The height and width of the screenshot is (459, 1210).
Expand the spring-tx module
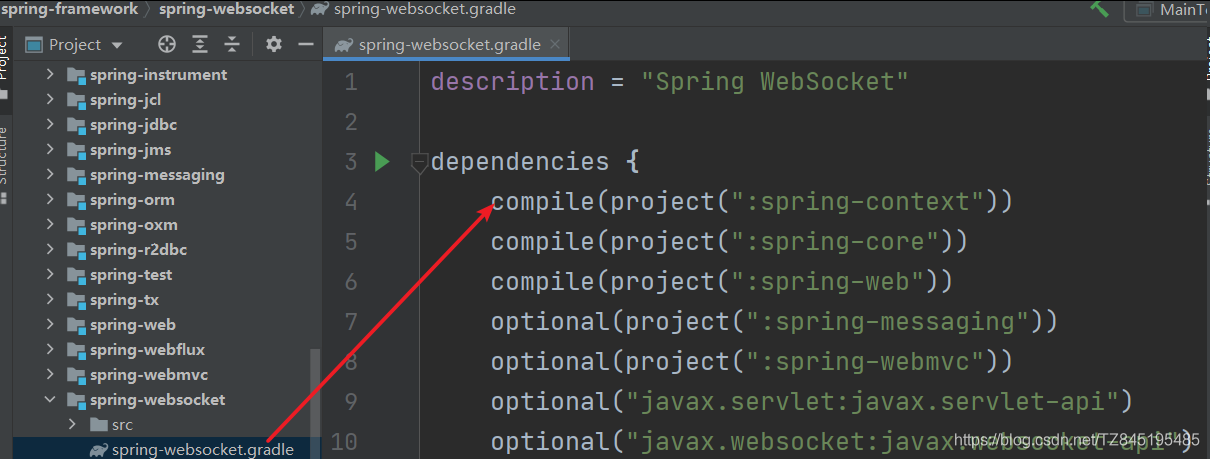[50, 300]
